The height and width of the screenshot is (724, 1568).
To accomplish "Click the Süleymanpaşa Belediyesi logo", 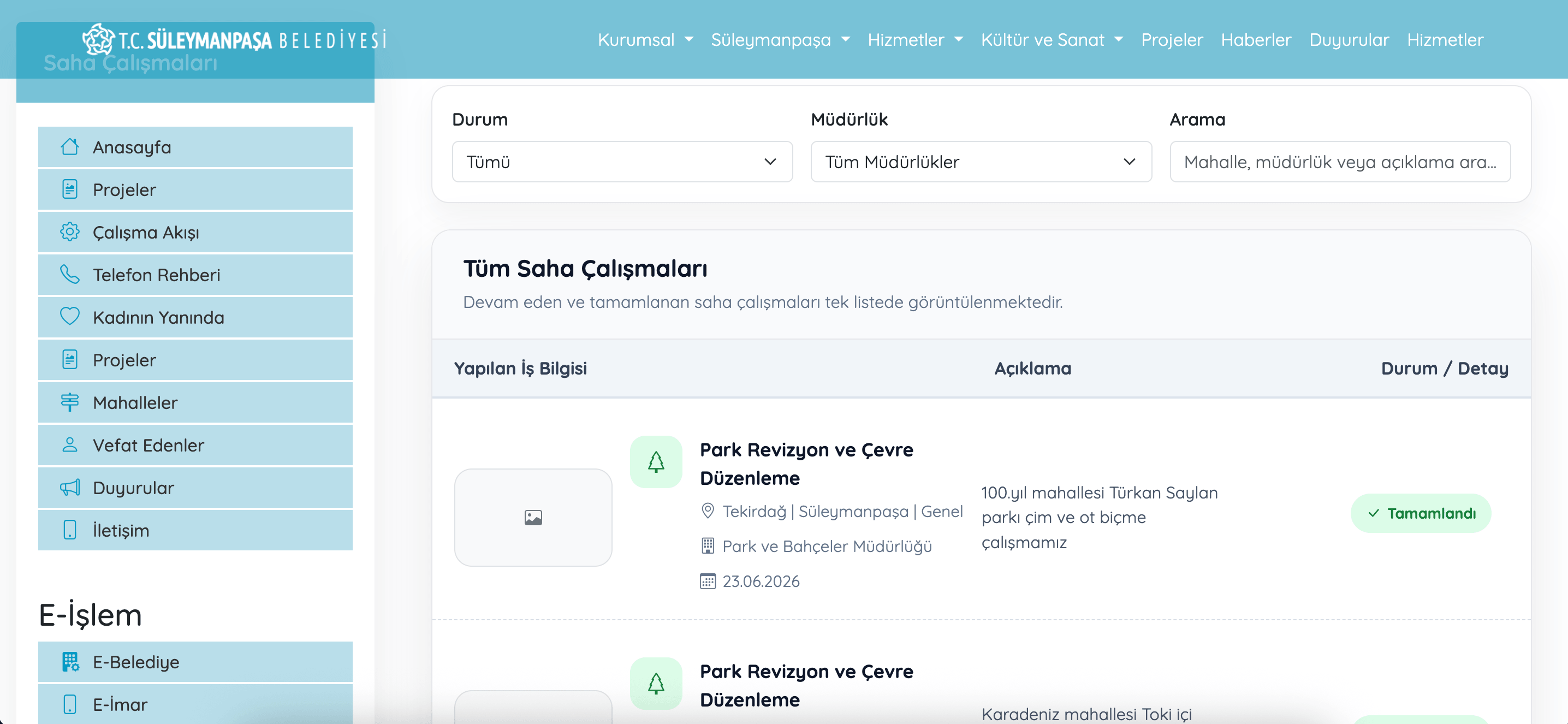I will (x=235, y=39).
